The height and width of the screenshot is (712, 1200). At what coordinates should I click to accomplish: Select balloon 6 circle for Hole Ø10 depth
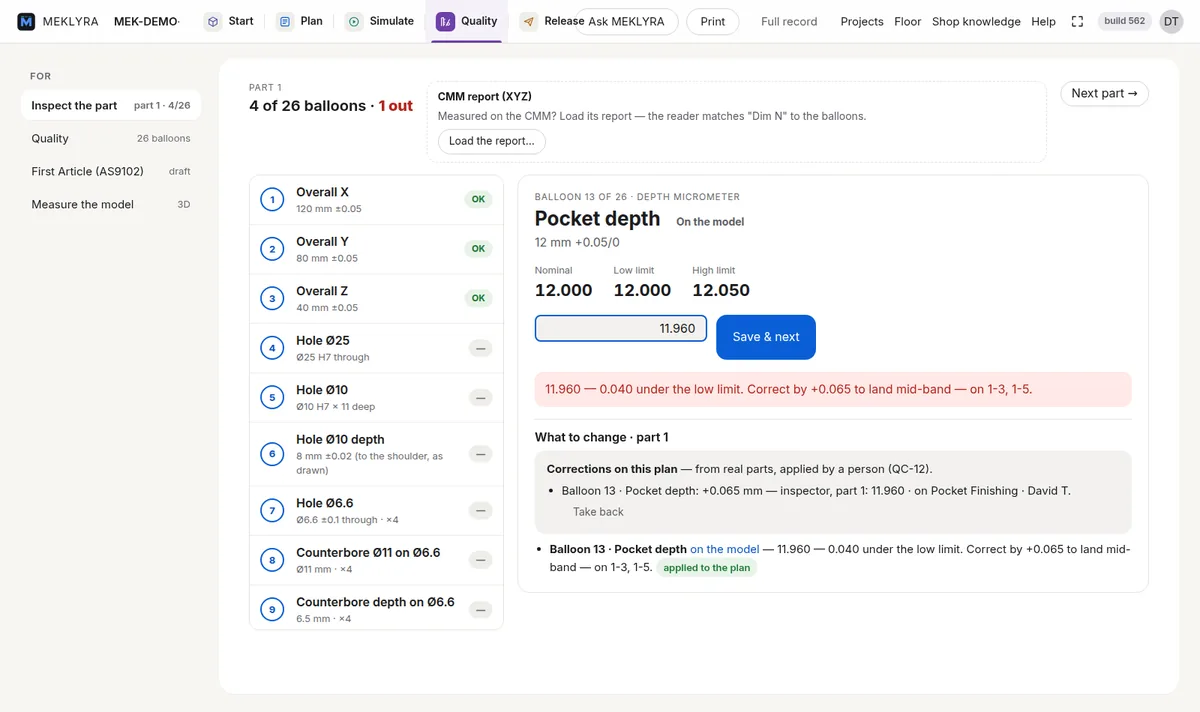272,454
